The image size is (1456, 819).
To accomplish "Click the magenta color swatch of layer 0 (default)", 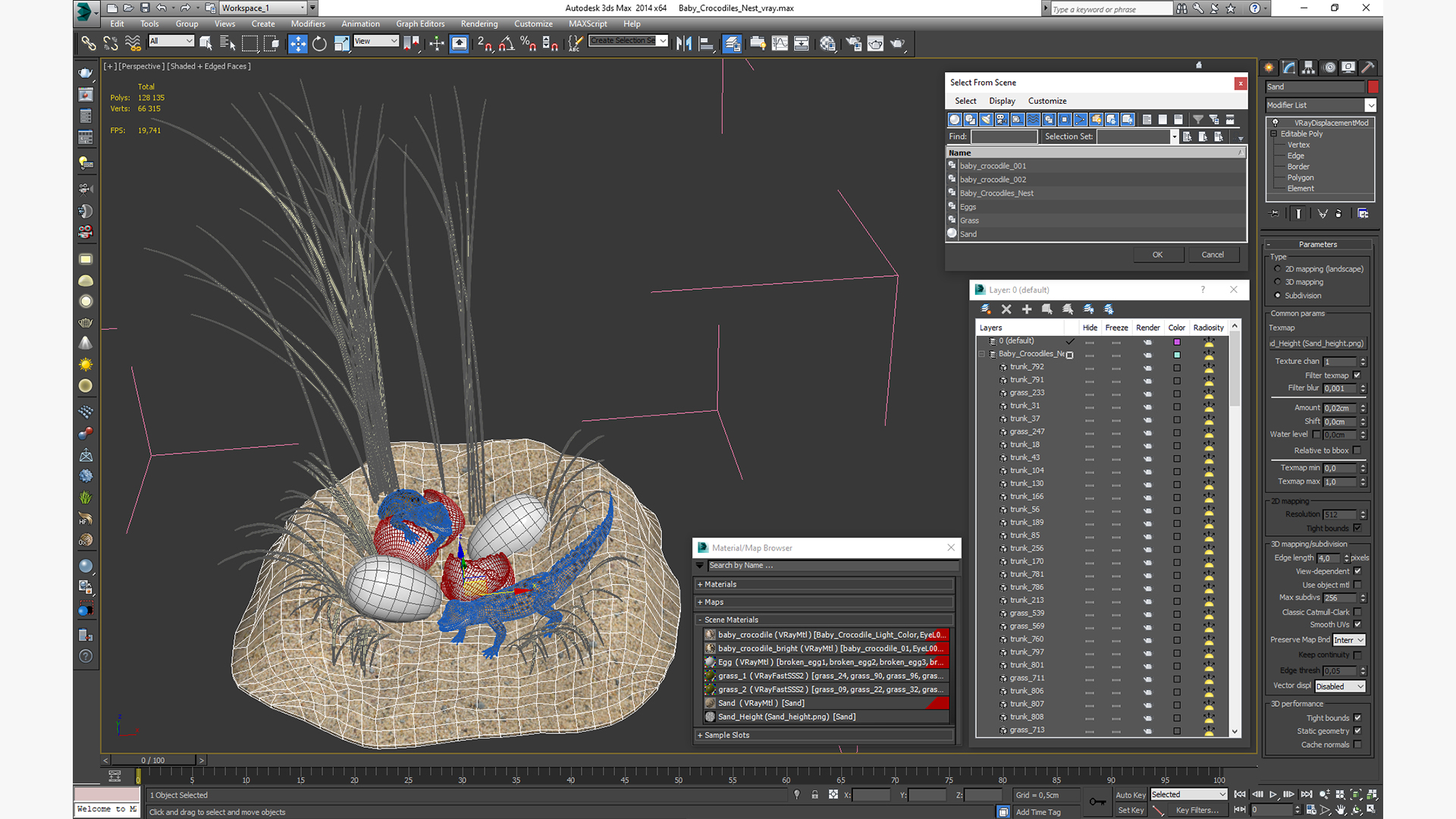I will (x=1177, y=342).
